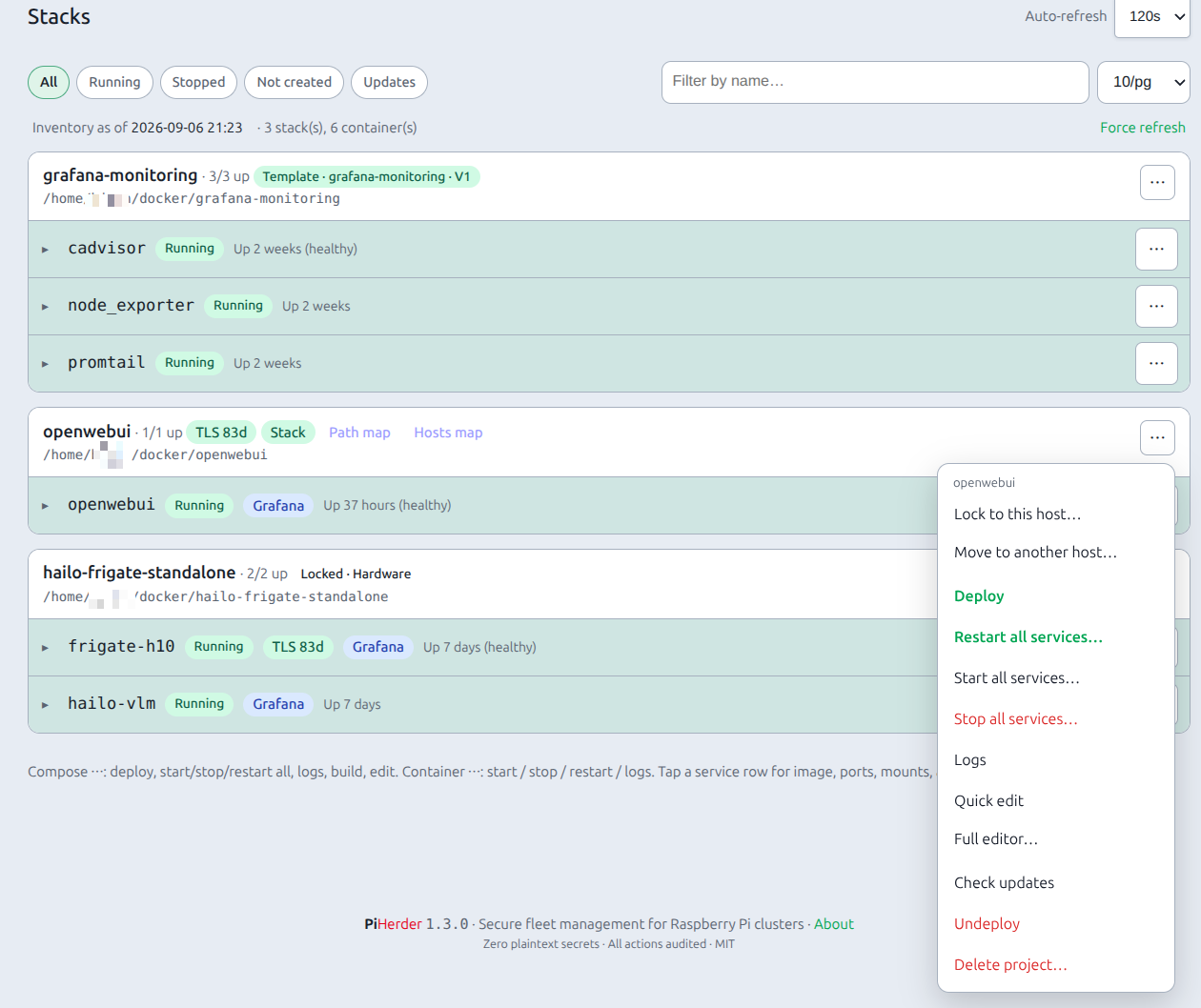Open the grafana-monitoring stack actions menu
1201x1008 pixels.
click(1157, 182)
